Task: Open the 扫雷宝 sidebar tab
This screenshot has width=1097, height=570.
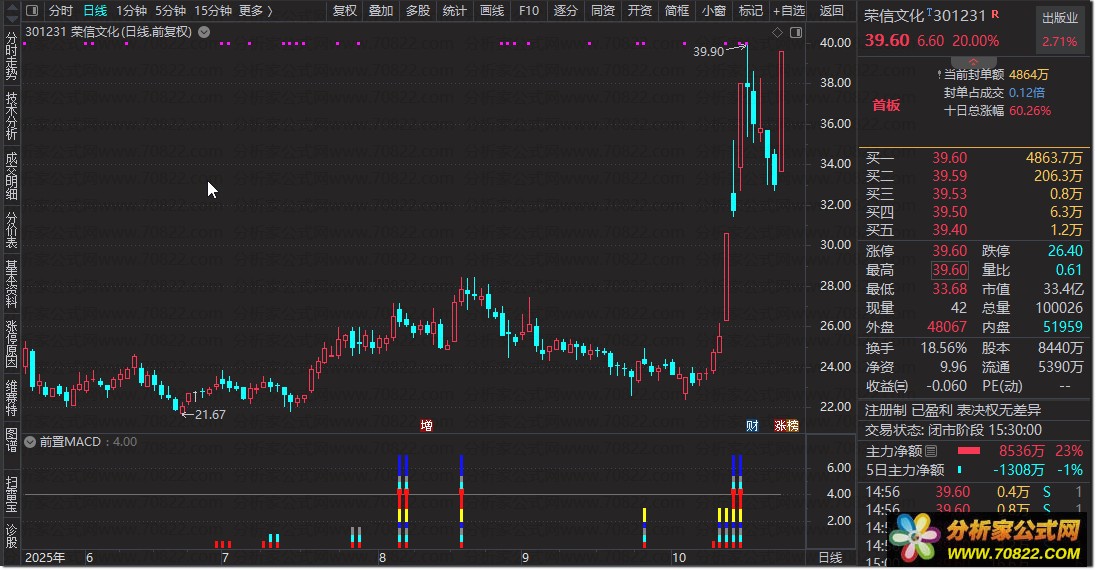Action: tap(11, 493)
